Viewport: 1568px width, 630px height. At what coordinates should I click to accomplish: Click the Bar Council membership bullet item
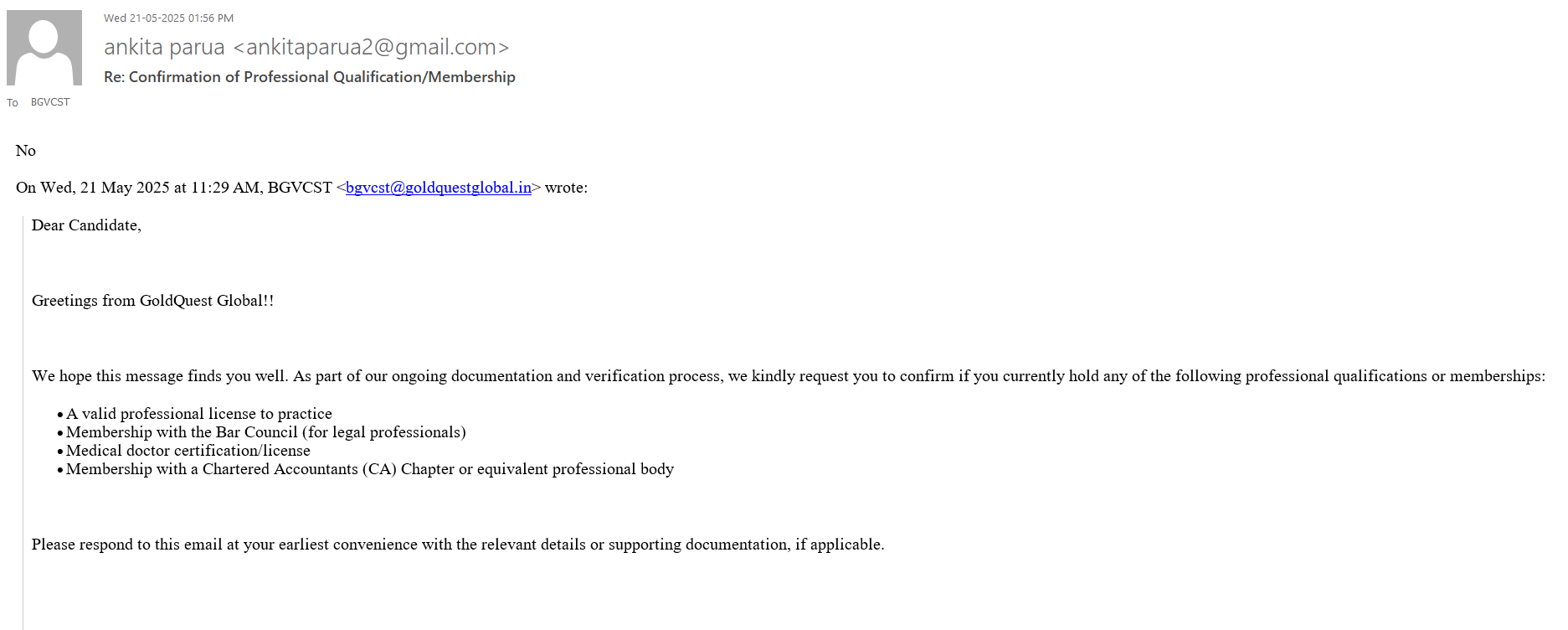(265, 432)
